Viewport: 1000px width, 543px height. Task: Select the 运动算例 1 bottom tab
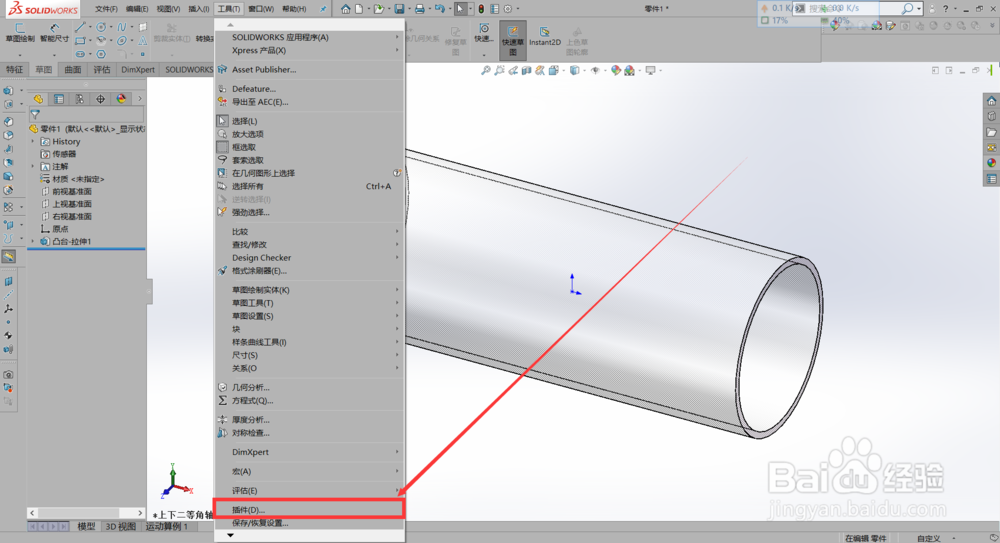pyautogui.click(x=166, y=526)
